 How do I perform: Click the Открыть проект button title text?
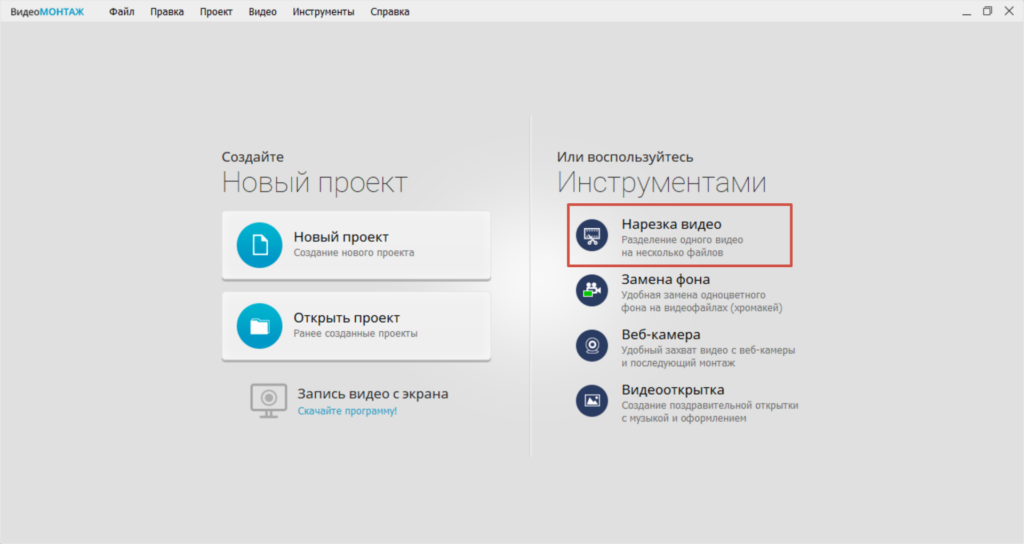tap(346, 318)
